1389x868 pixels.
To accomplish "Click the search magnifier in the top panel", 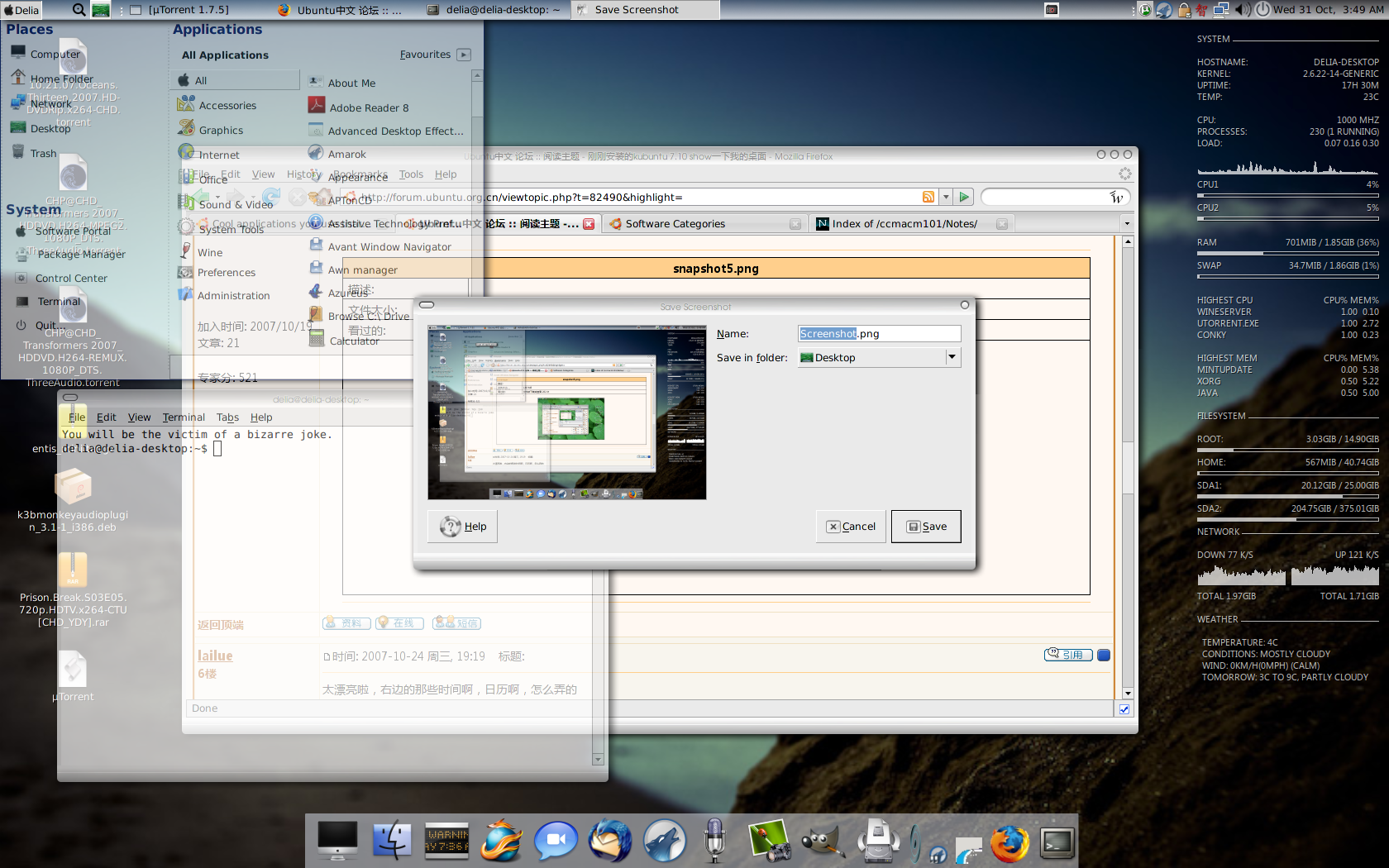I will click(x=79, y=10).
